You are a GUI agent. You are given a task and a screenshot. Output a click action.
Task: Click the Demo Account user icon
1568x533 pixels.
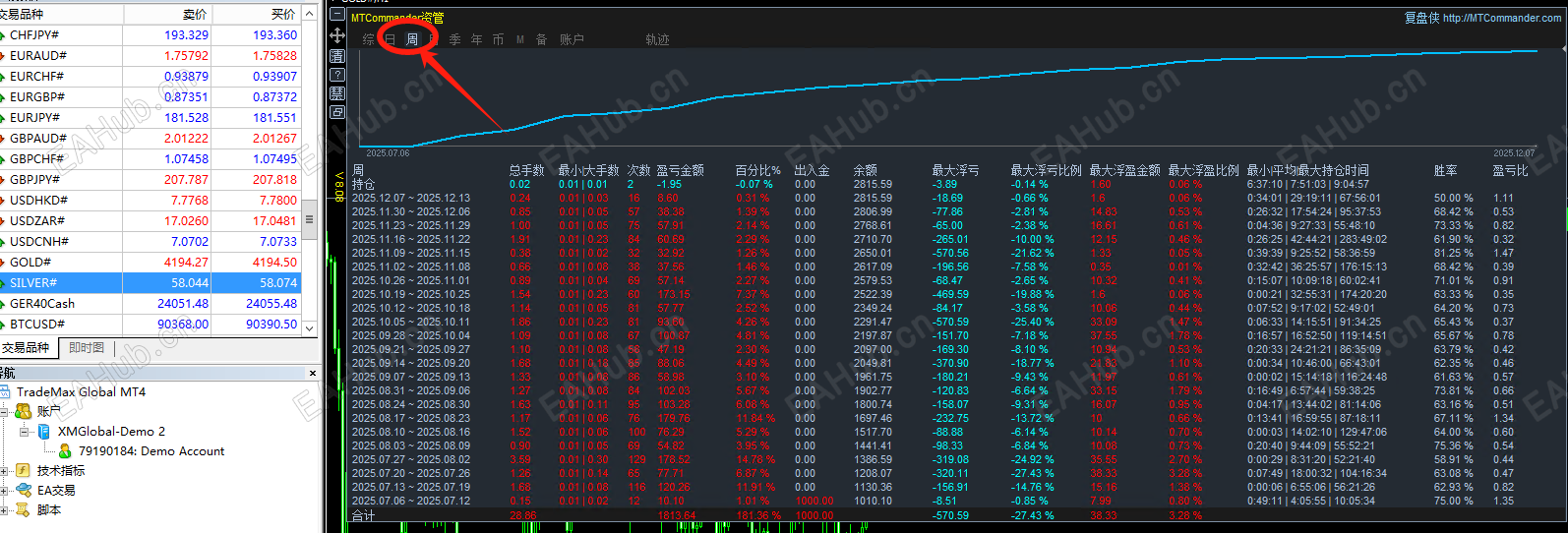tap(65, 450)
